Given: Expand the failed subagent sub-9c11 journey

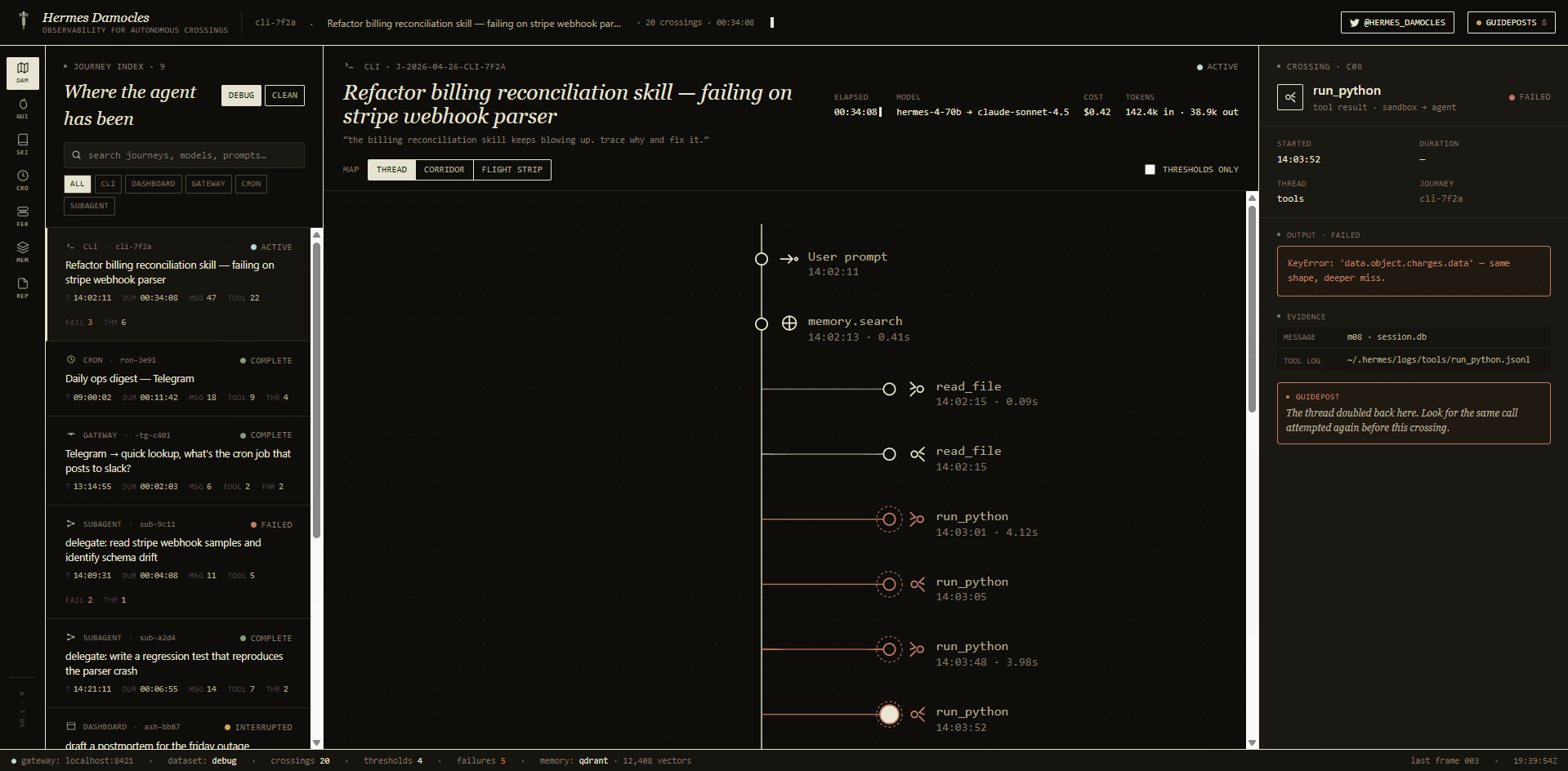Looking at the screenshot, I should (178, 562).
